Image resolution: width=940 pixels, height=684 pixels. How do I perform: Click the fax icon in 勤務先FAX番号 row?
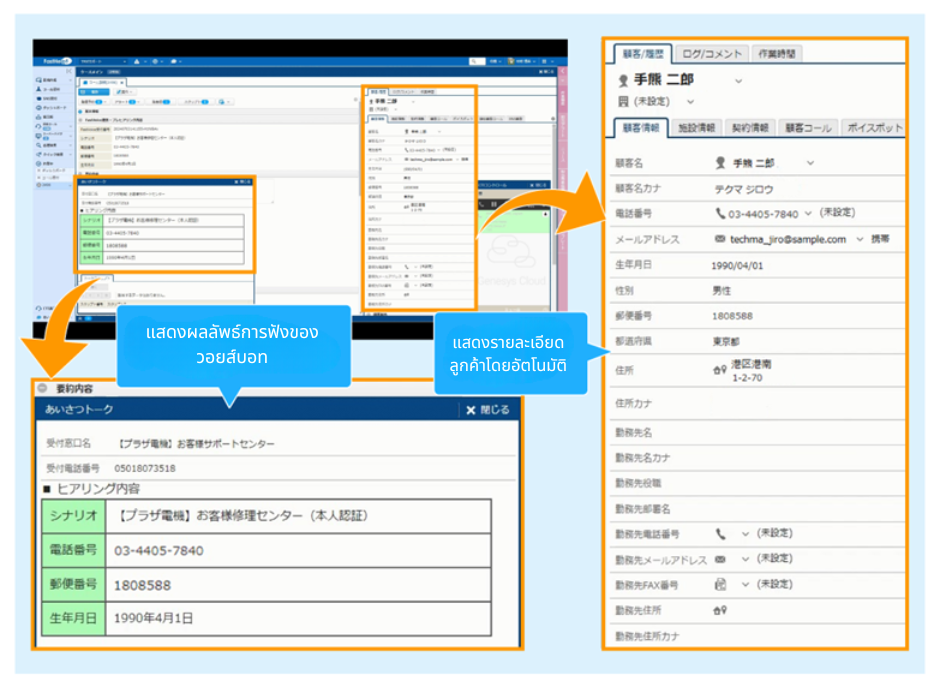(720, 584)
